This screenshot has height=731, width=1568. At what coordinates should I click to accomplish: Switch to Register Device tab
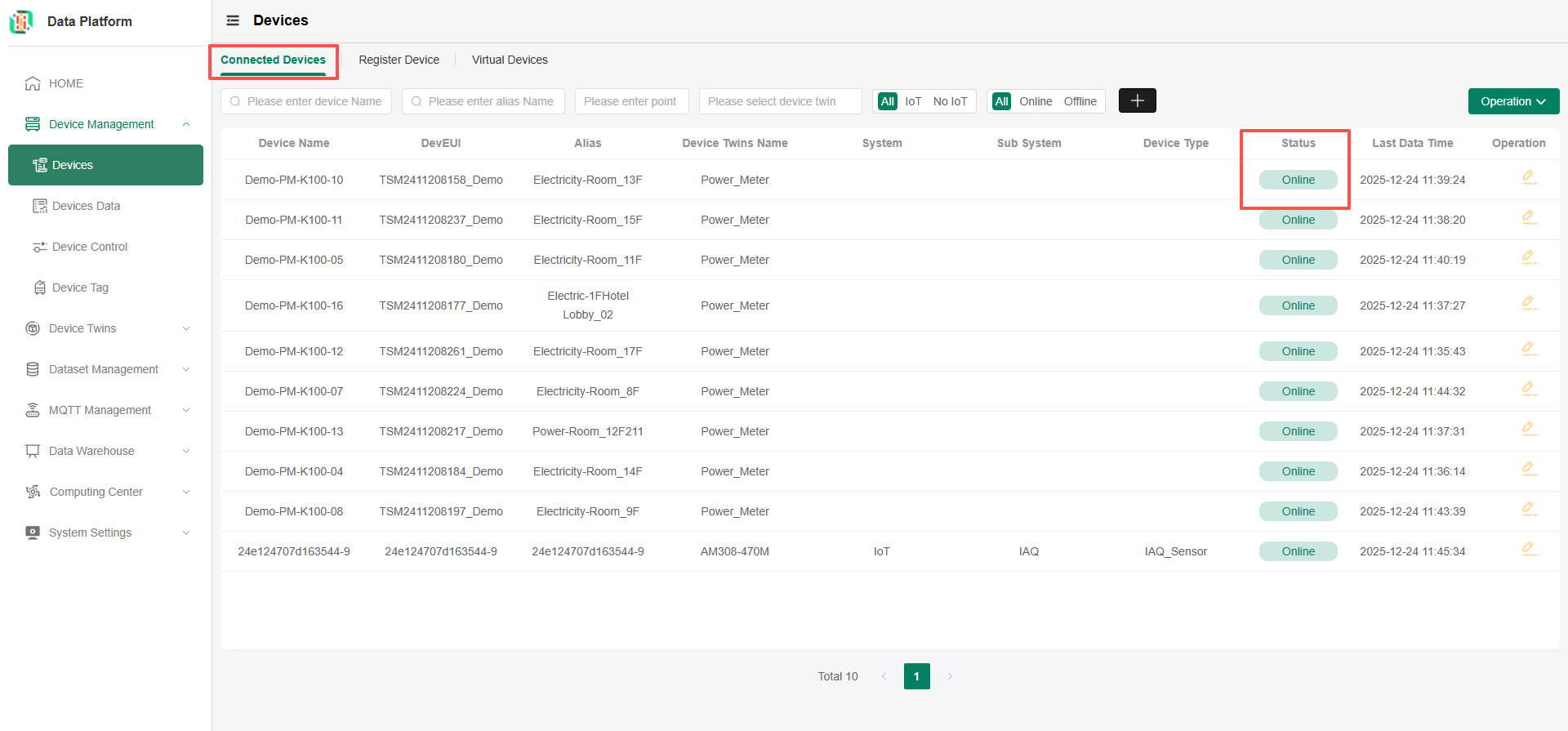399,60
